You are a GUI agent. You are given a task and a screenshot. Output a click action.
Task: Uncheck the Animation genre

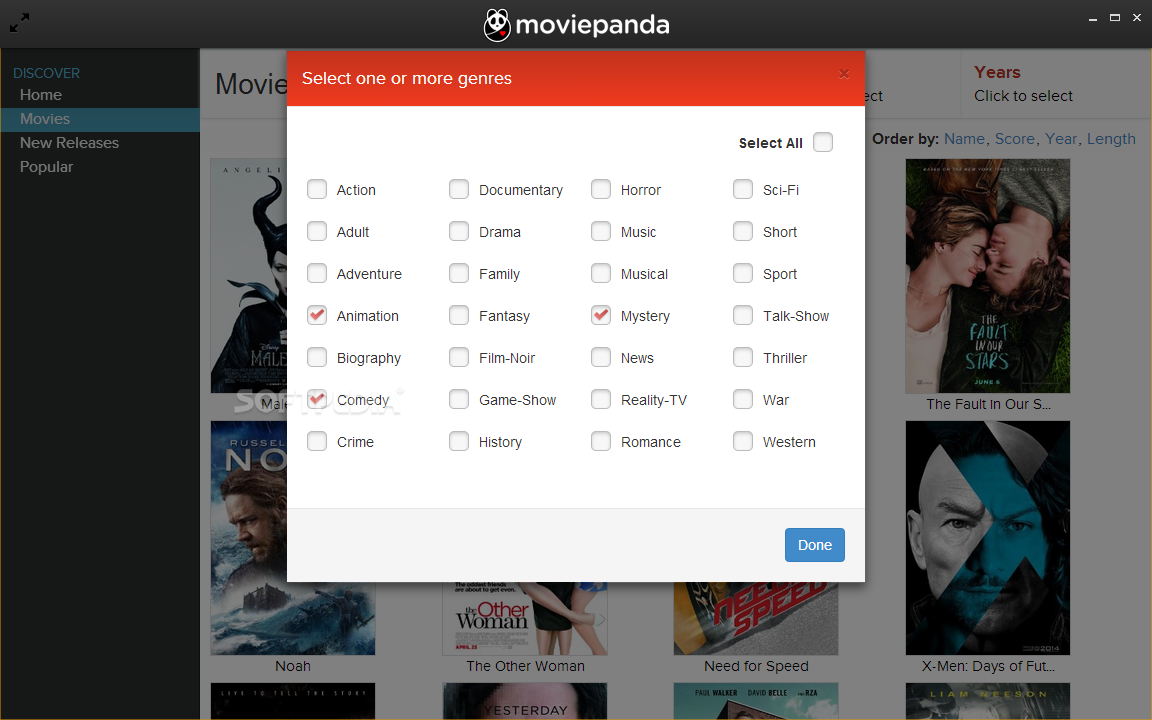tap(317, 314)
